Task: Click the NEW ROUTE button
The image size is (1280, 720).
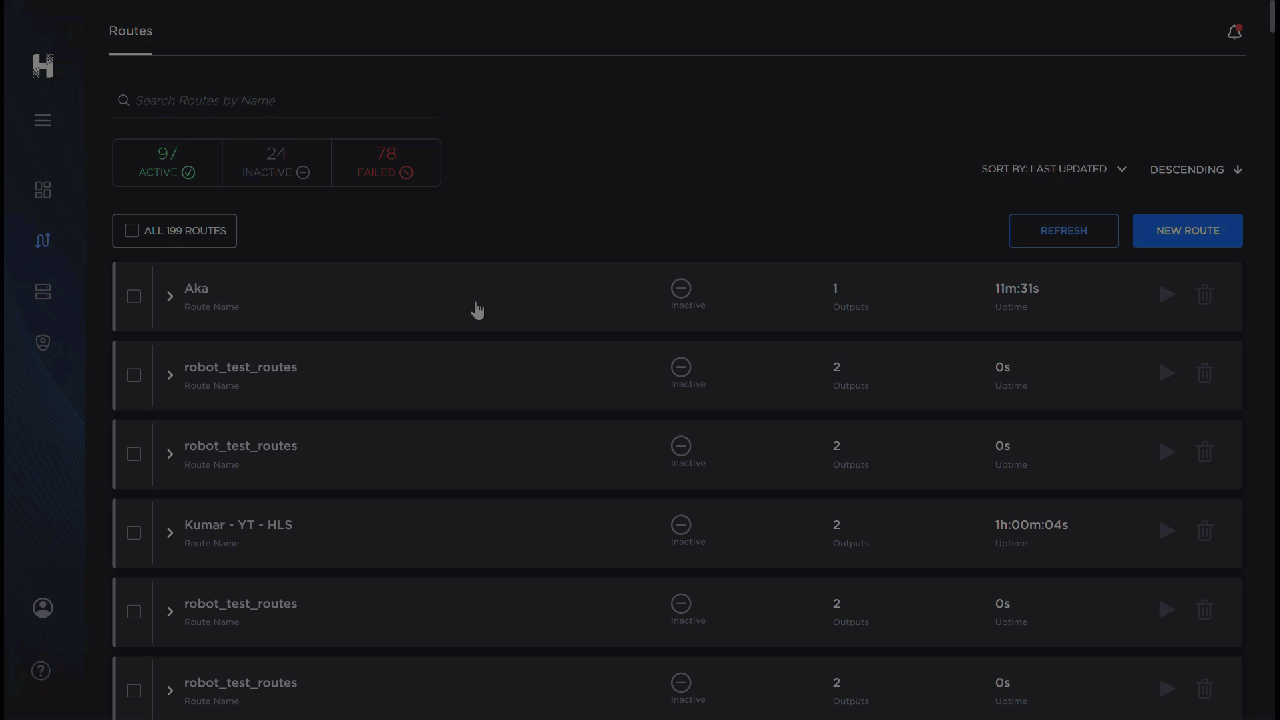Action: 1187,230
